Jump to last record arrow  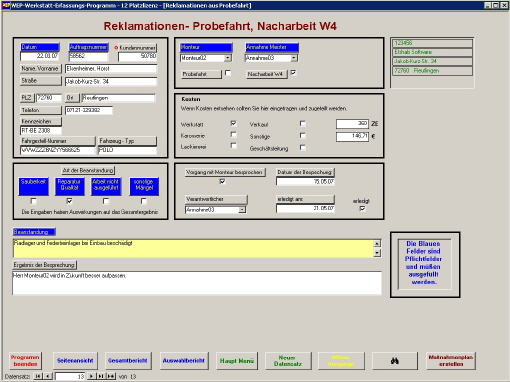pyautogui.click(x=101, y=376)
